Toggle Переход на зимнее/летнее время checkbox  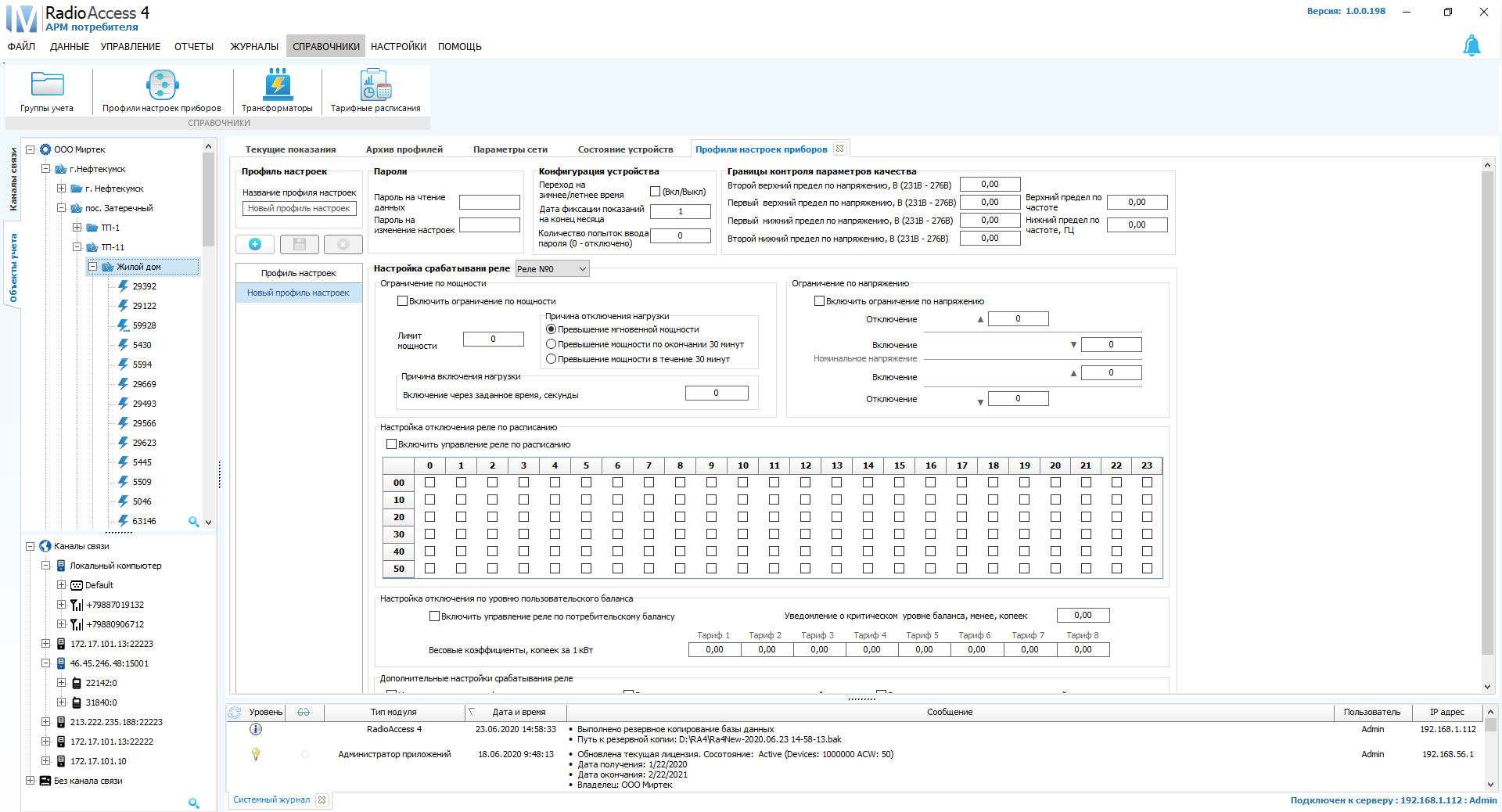click(x=656, y=192)
